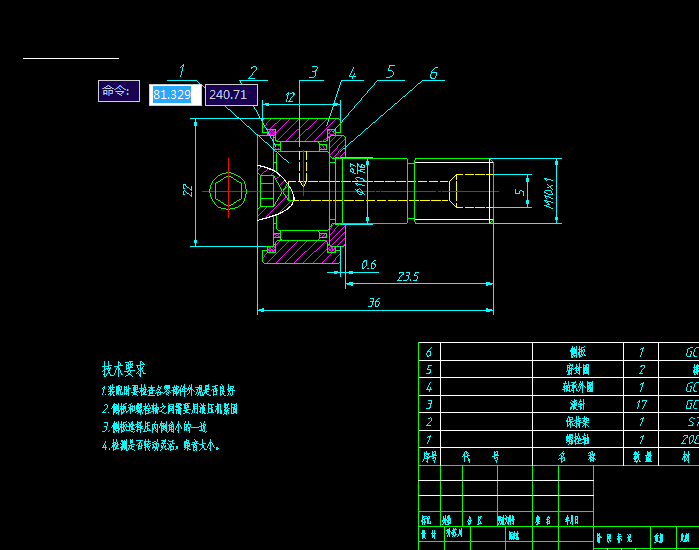Select technical requirement line 4 about 噪音大小
The image size is (699, 550).
(x=161, y=445)
